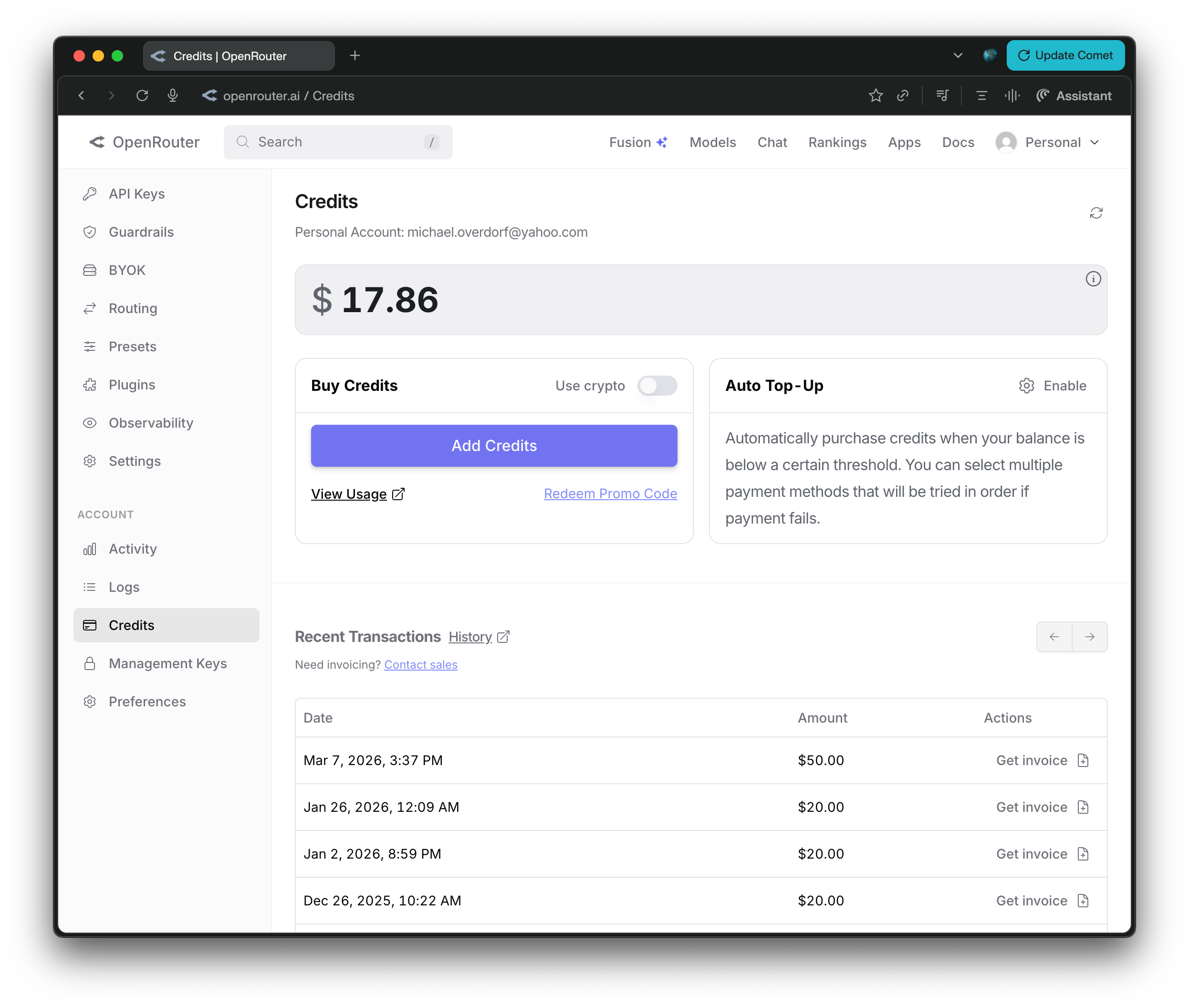Click the user avatar icon

(1006, 142)
